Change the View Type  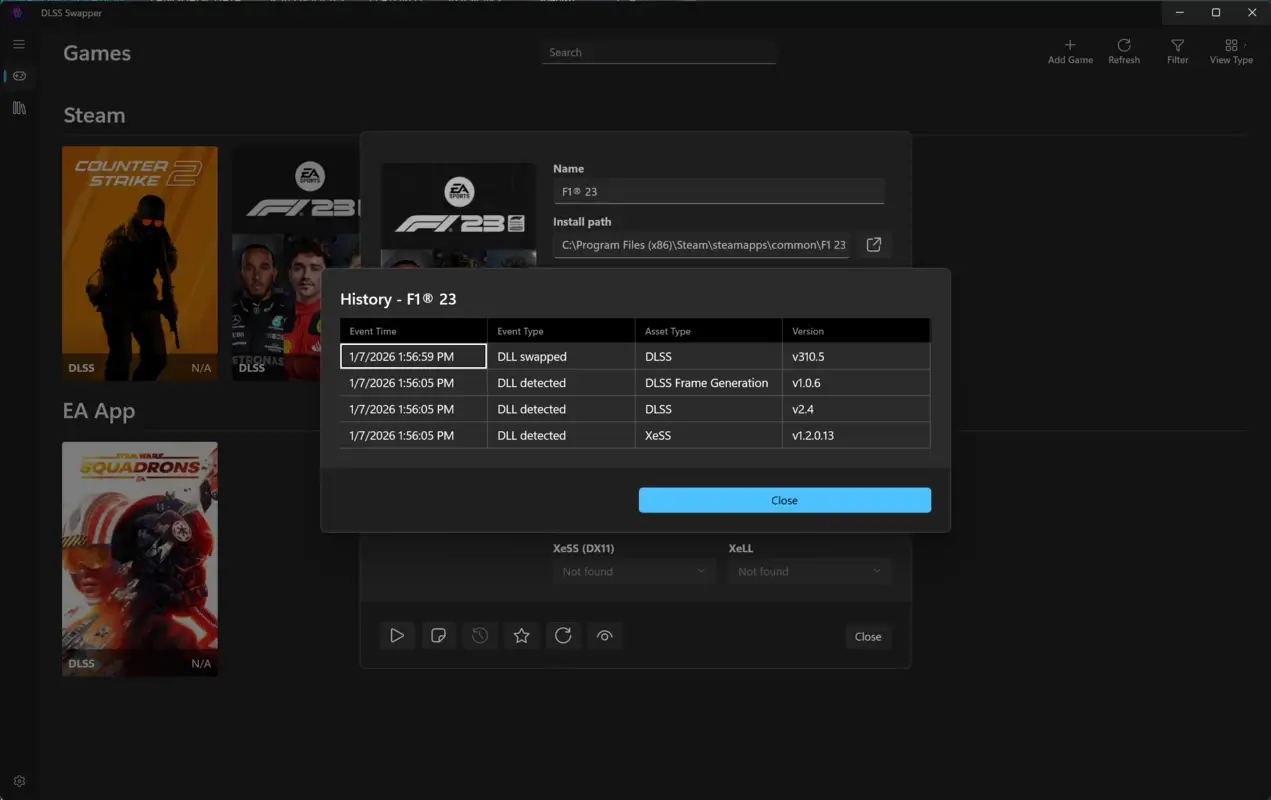click(1230, 50)
